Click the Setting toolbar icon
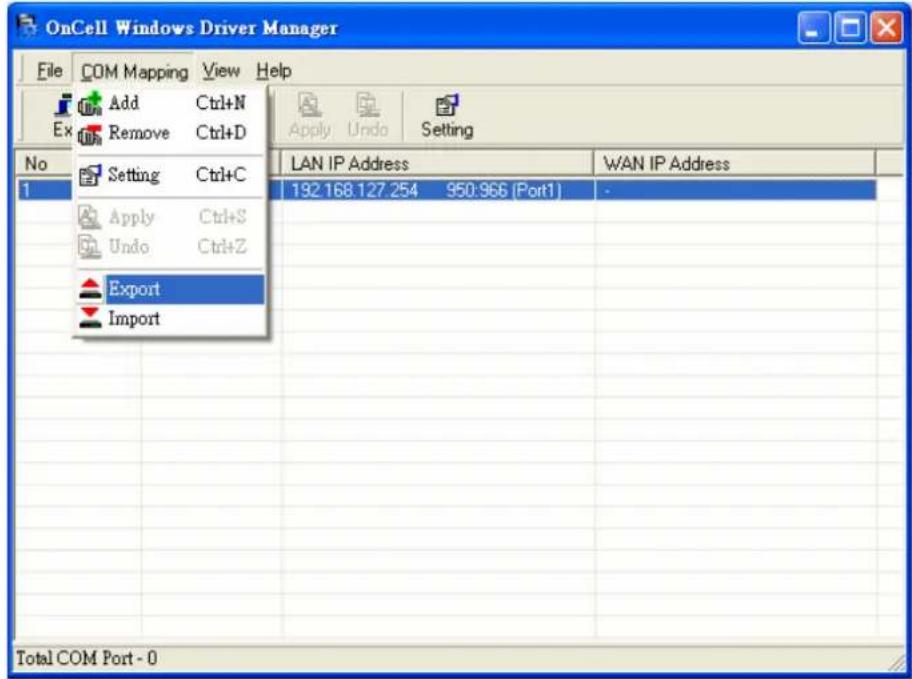Screen dimensions: 912x679 [x=447, y=116]
